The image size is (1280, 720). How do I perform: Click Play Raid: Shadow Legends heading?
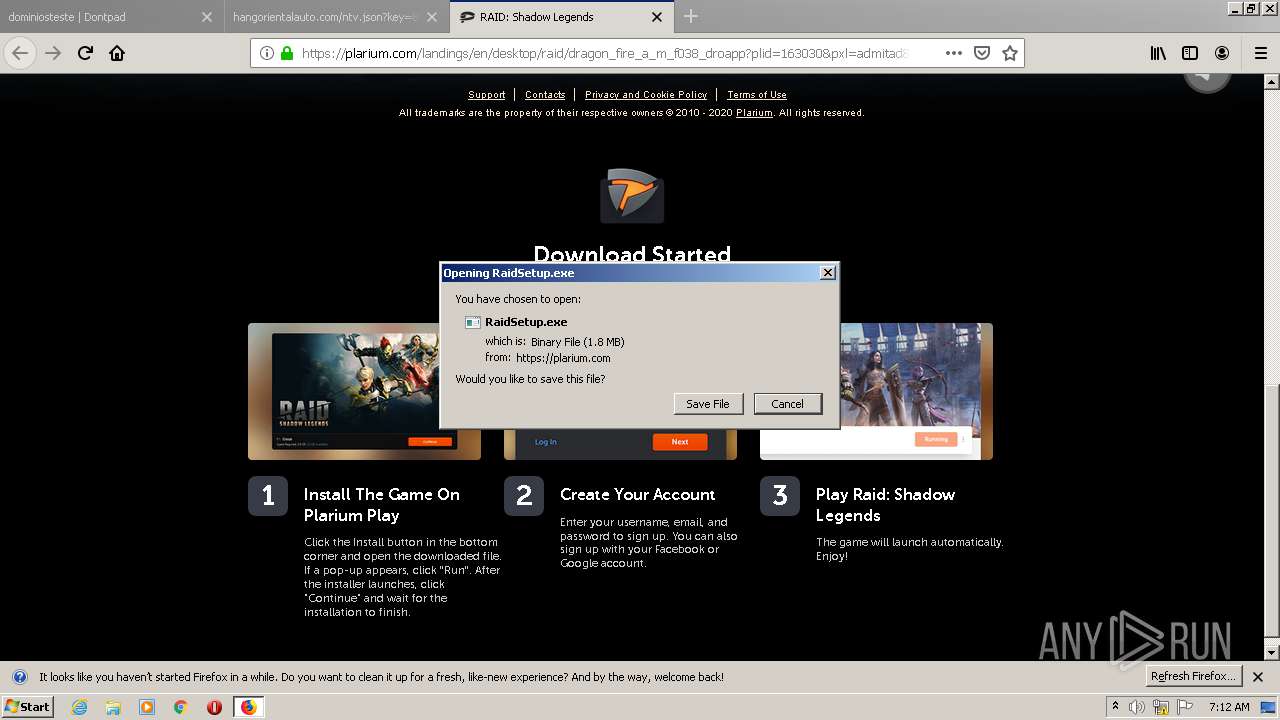885,505
